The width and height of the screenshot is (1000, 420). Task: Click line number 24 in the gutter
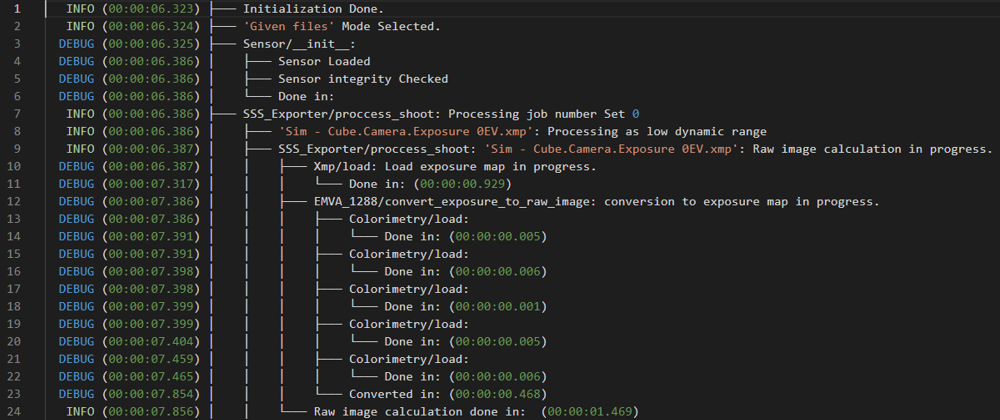coord(15,411)
